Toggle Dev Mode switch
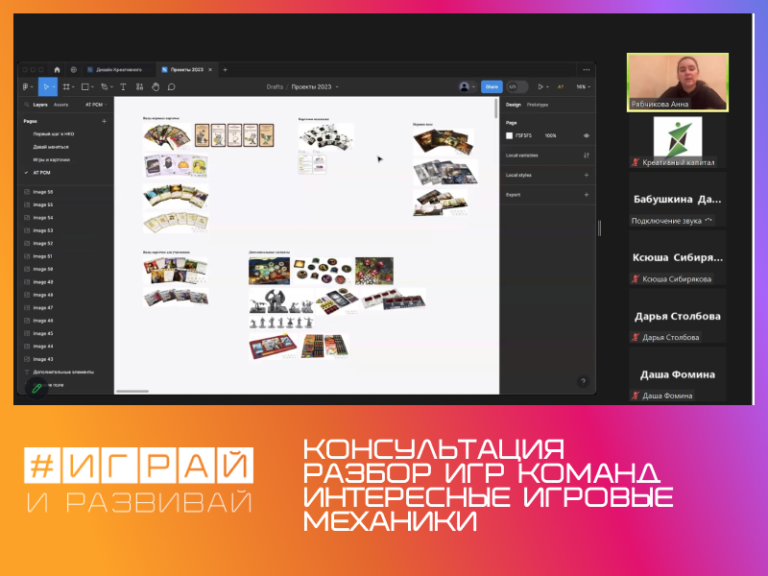Viewport: 768px width, 576px height. pos(517,87)
